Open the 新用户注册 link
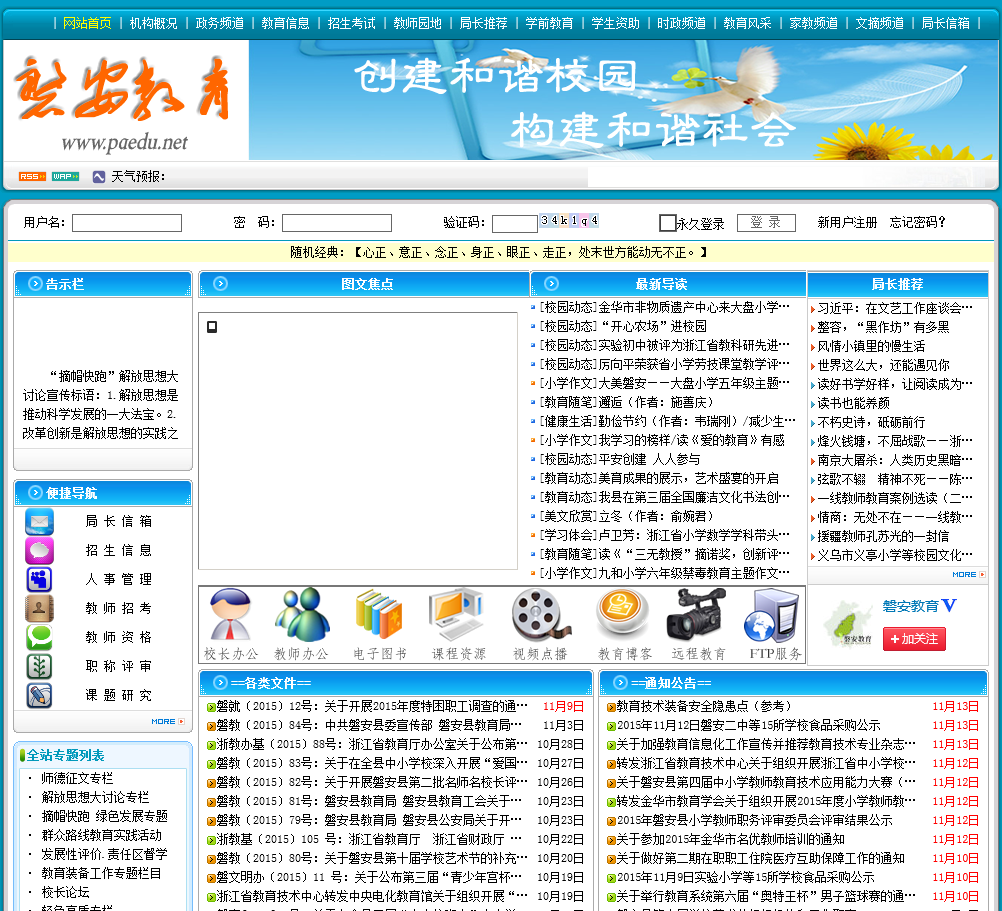Viewport: 1002px width, 911px height. tap(847, 222)
